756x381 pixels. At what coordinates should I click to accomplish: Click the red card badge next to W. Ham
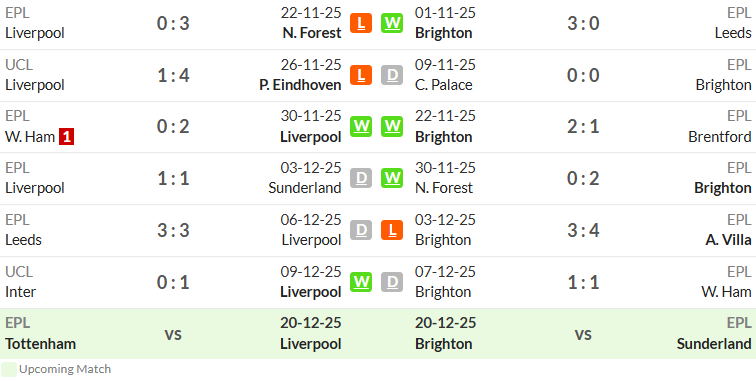click(67, 137)
